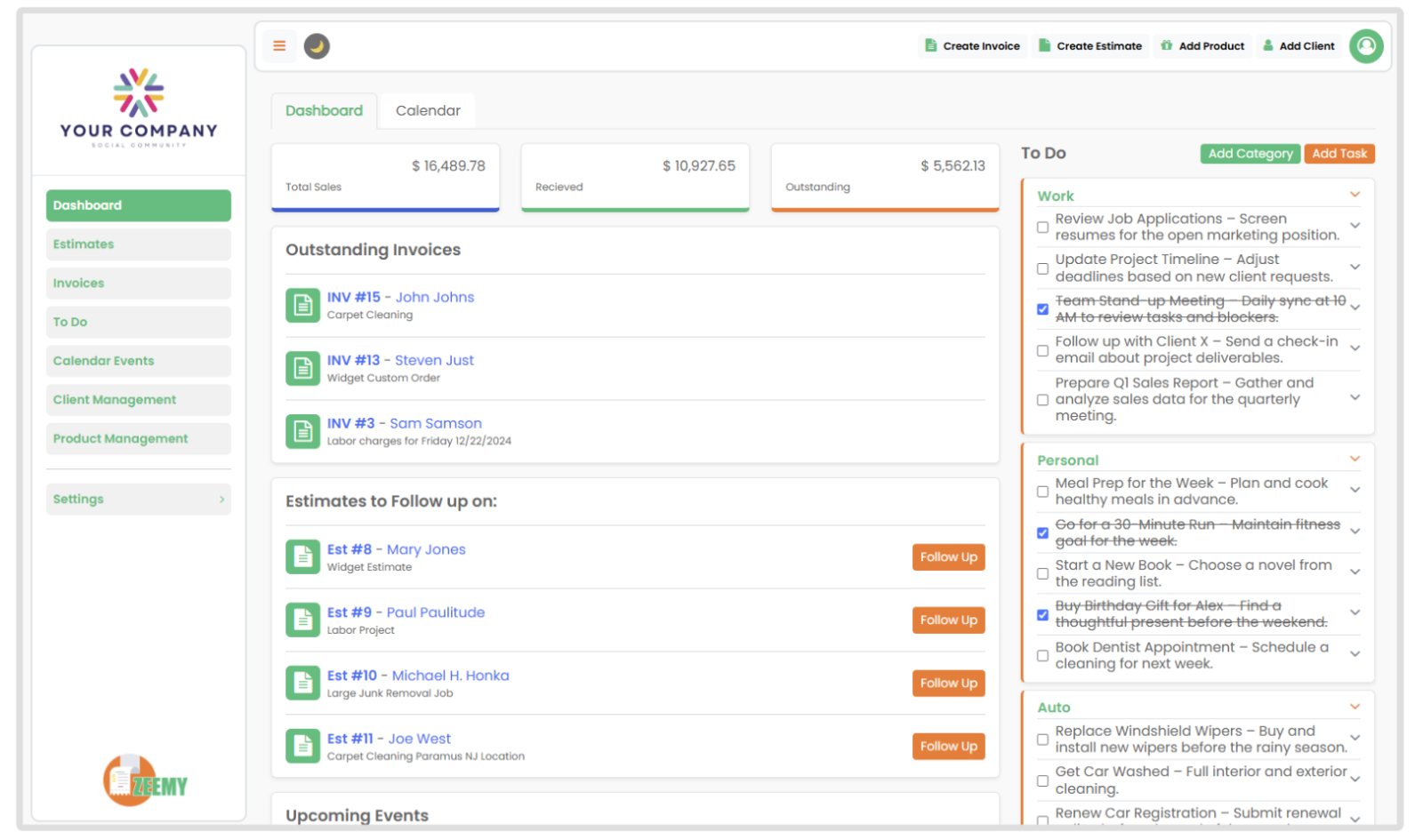Toggle dark mode via the moon icon
The image size is (1423, 840).
(x=318, y=45)
